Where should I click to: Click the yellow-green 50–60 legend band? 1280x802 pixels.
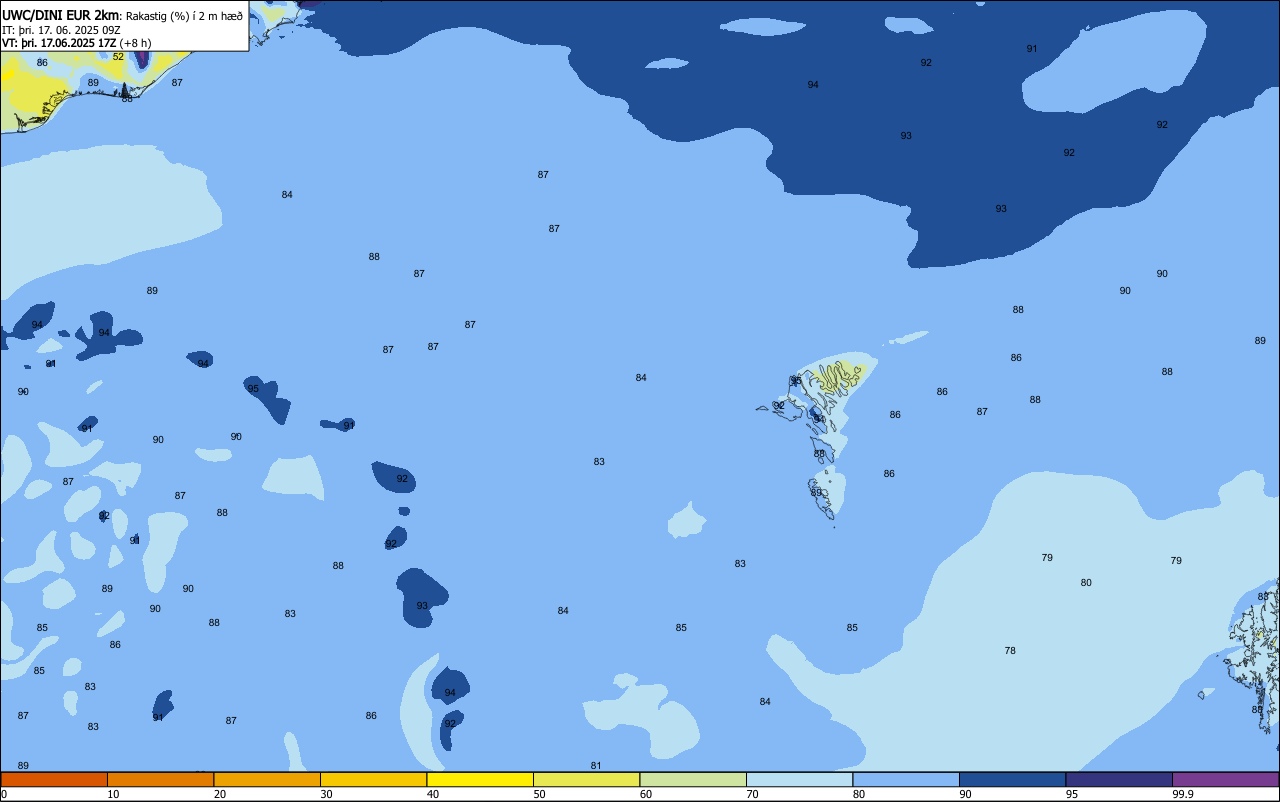(x=586, y=779)
